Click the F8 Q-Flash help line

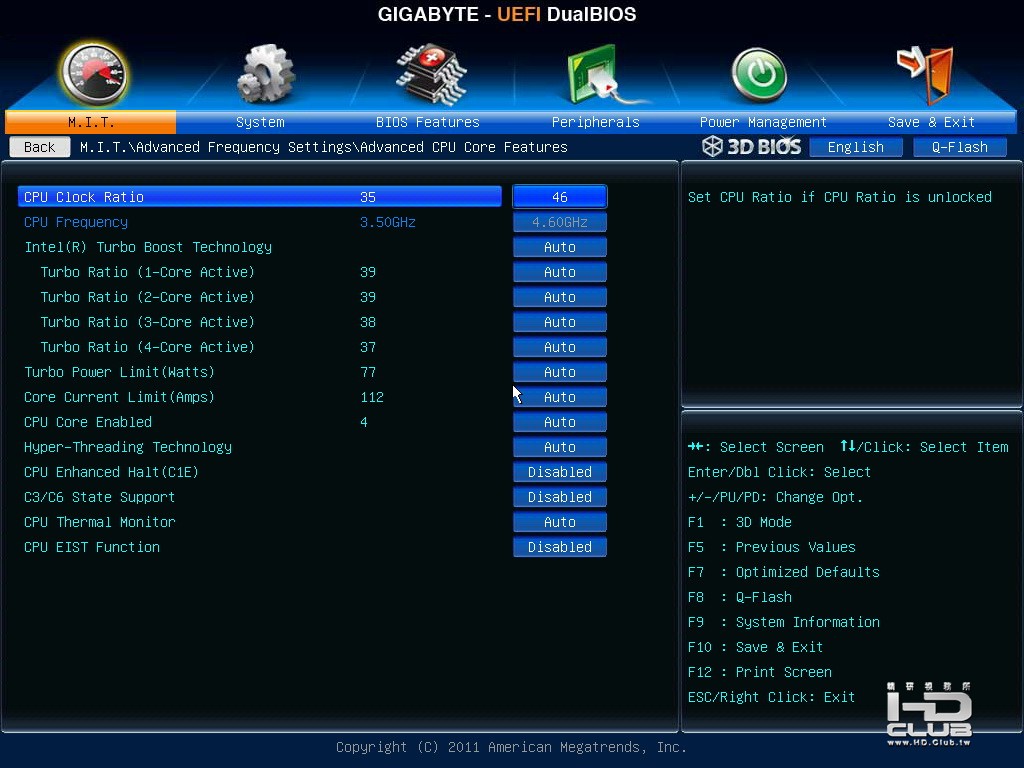(740, 597)
